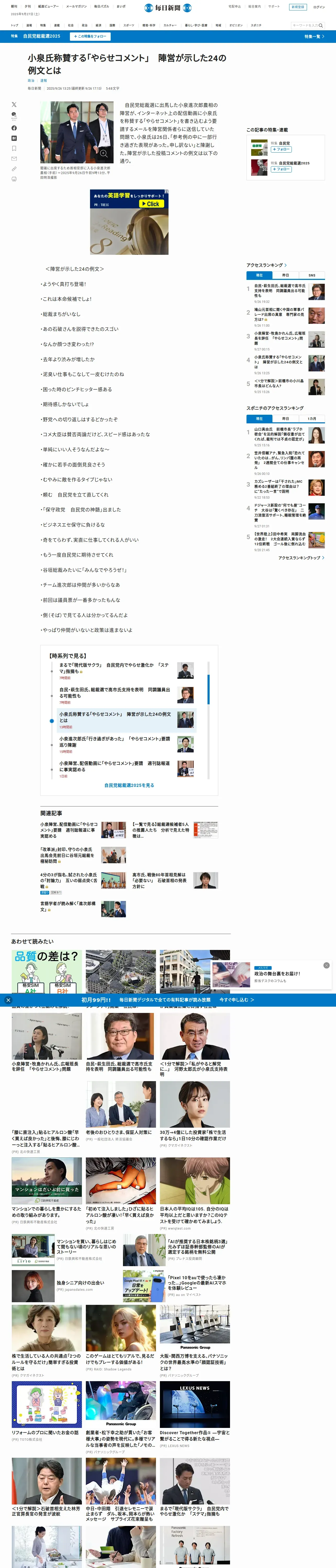The image size is (336, 1568).
Task: Share article on X (Twitter) icon
Action: 14,105
